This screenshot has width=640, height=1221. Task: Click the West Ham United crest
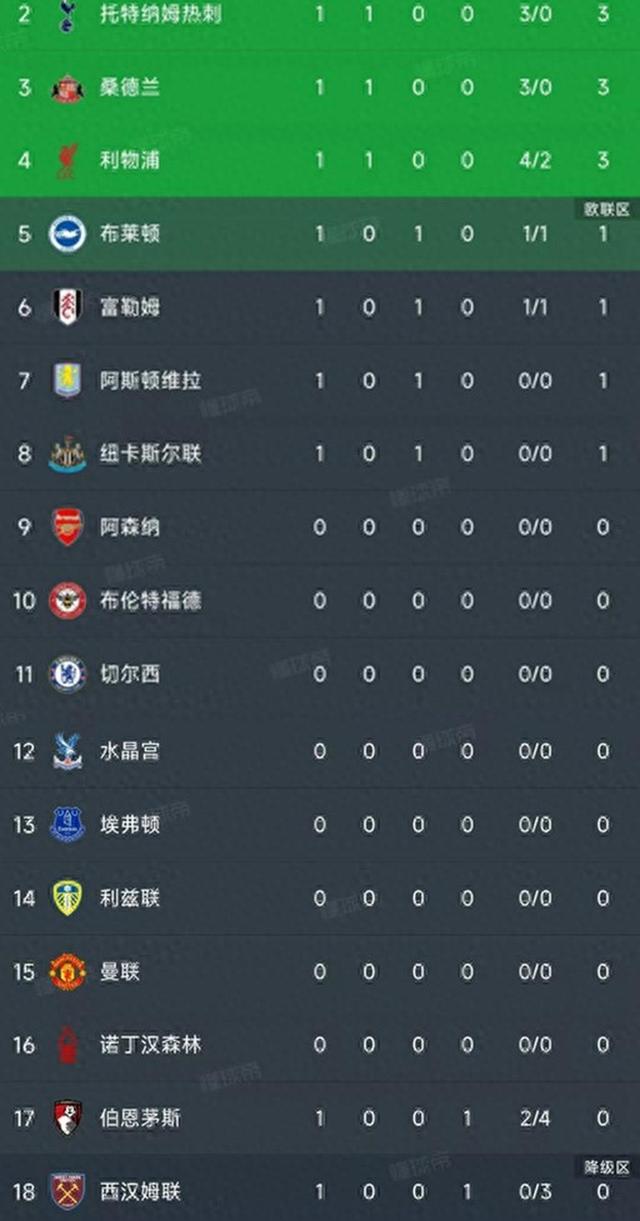pyautogui.click(x=68, y=1191)
